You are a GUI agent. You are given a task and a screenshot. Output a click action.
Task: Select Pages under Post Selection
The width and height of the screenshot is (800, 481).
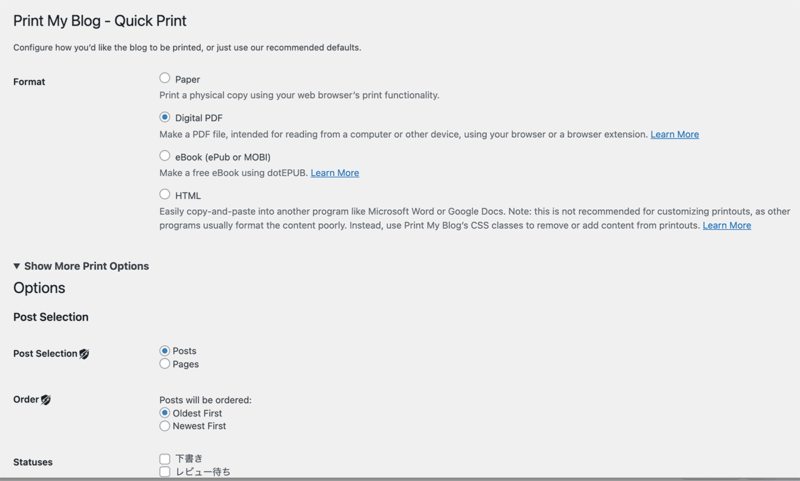(164, 364)
